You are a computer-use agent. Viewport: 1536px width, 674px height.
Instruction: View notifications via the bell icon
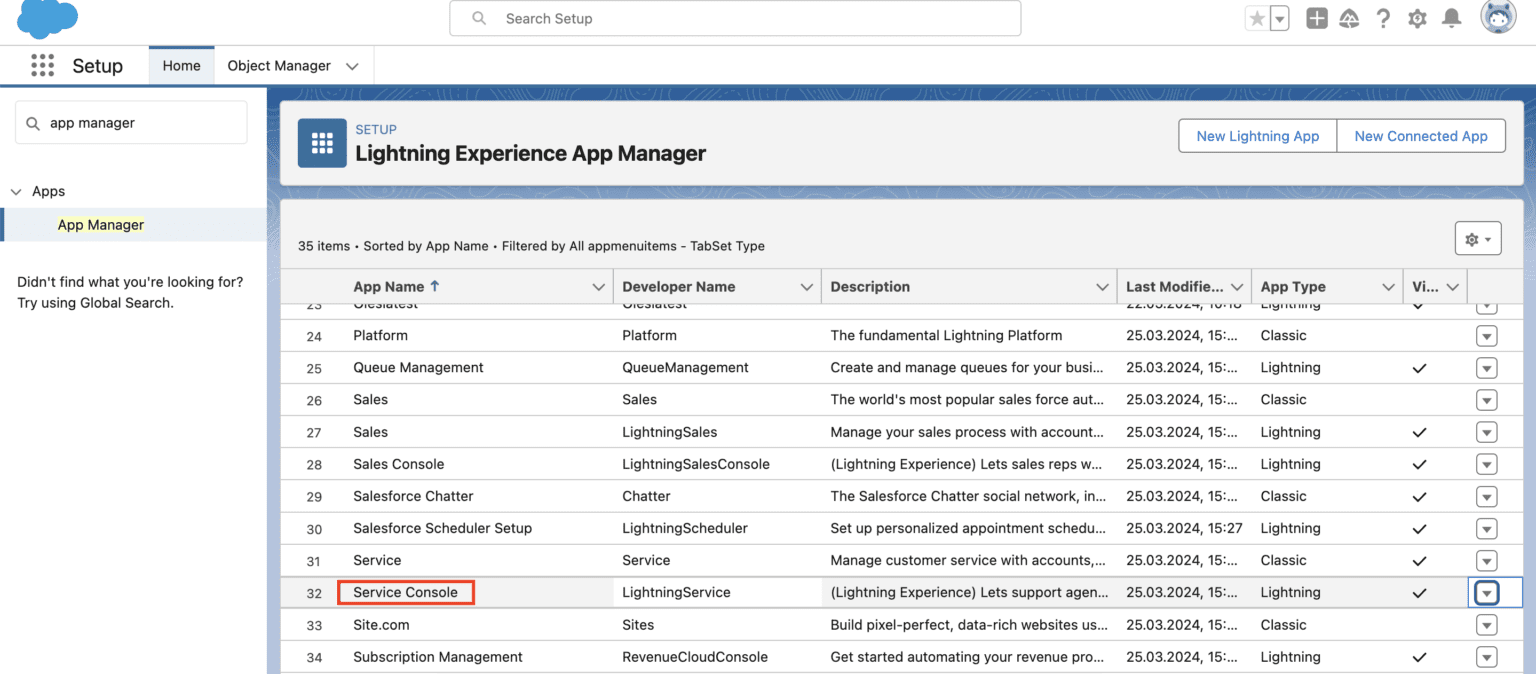pos(1451,18)
